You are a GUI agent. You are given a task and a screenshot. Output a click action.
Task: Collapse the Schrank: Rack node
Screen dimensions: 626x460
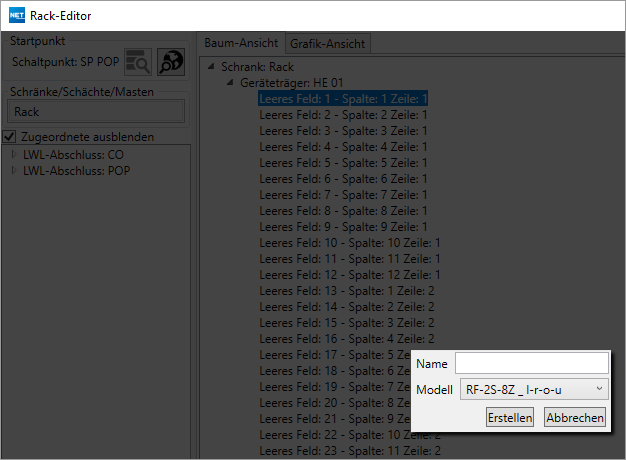click(211, 66)
